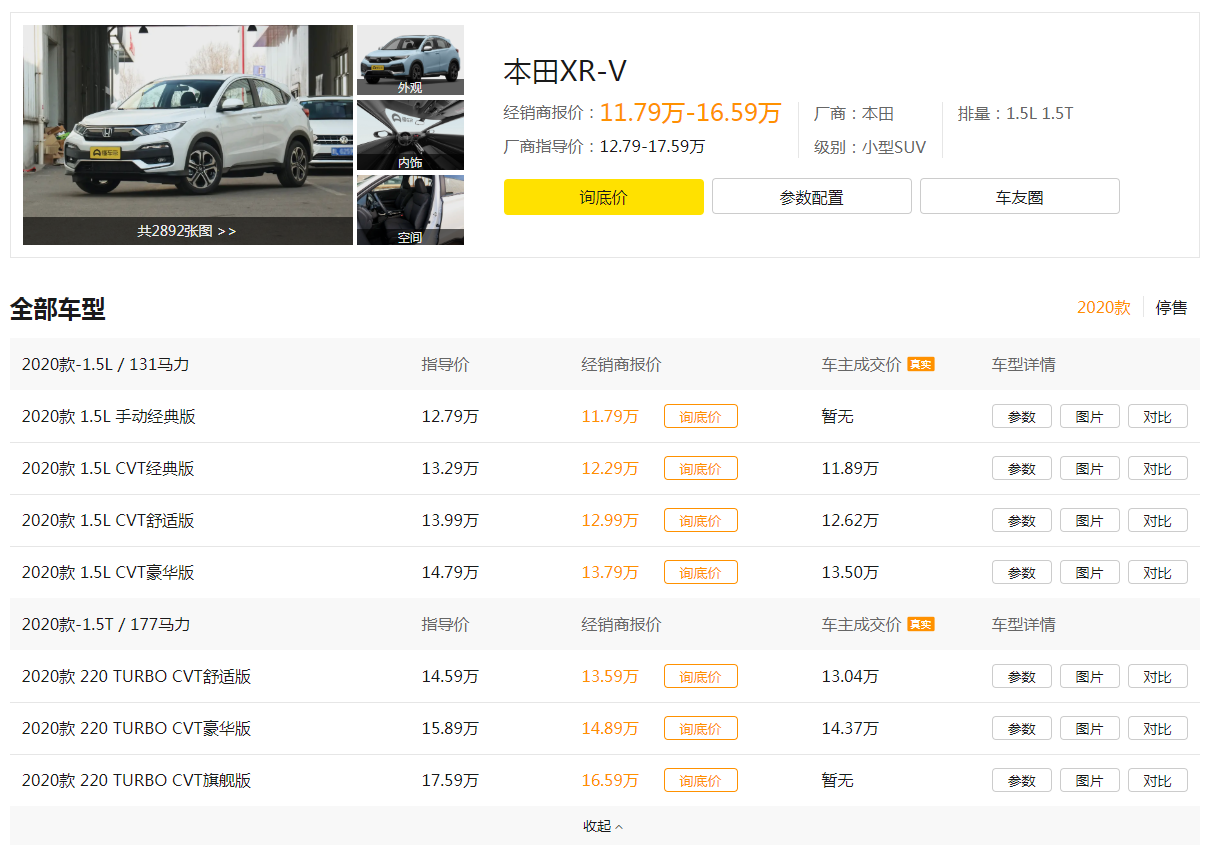Screen dimensions: 1212x845
Task: Click 对比 for 1.5L CVT豪华版
Action: pyautogui.click(x=1158, y=572)
